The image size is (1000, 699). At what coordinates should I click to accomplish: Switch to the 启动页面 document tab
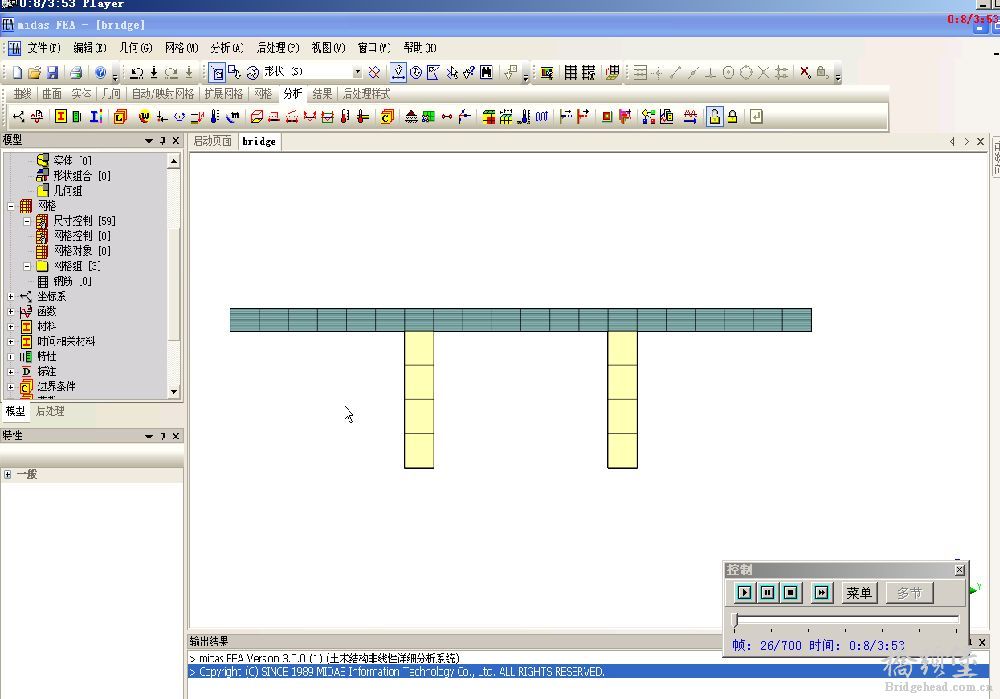click(213, 141)
